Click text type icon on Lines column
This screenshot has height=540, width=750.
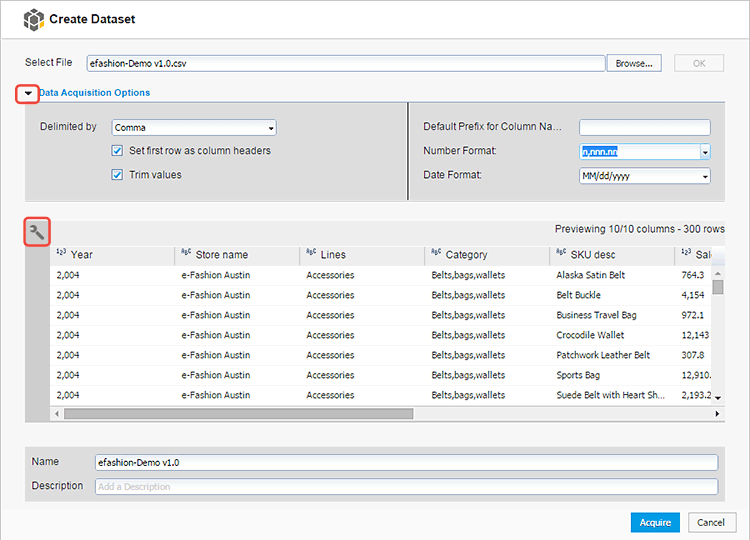click(x=311, y=254)
